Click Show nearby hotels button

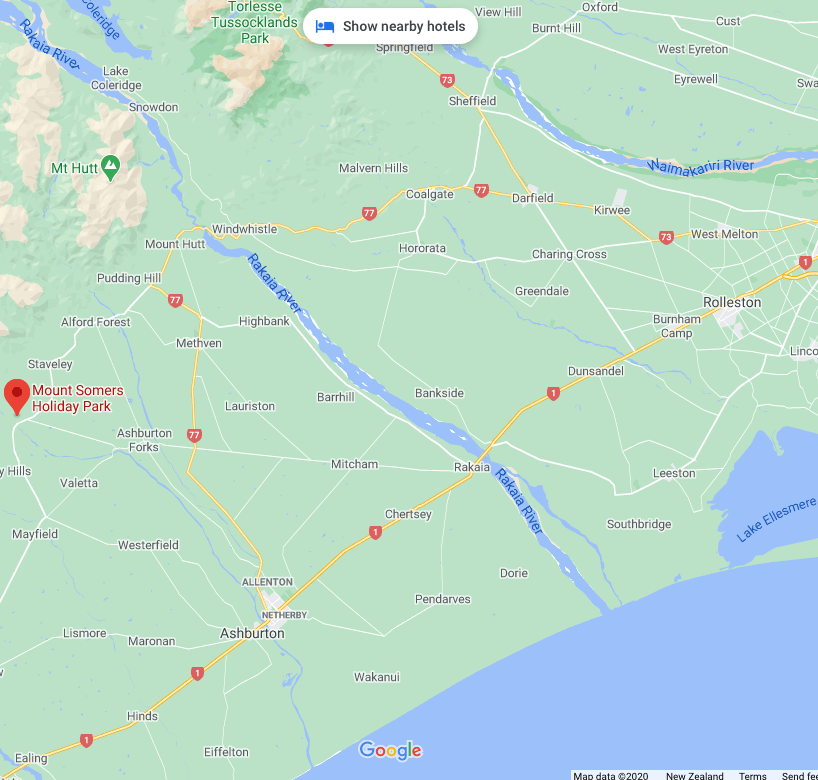pyautogui.click(x=390, y=26)
